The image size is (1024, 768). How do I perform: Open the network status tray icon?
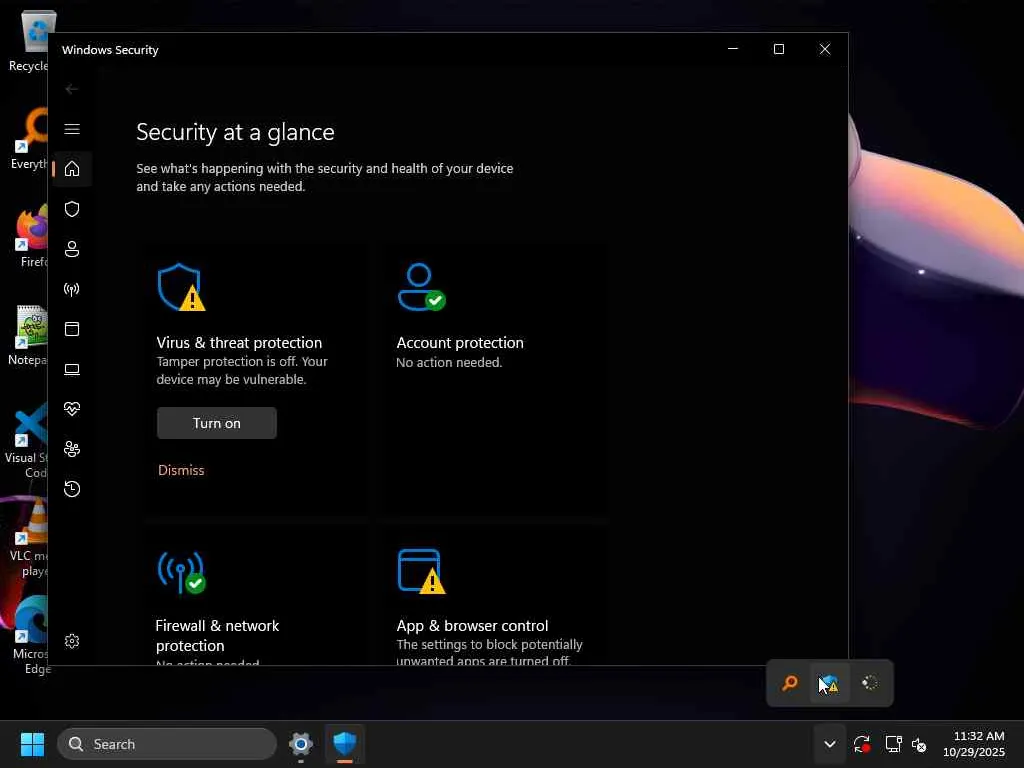(x=893, y=744)
